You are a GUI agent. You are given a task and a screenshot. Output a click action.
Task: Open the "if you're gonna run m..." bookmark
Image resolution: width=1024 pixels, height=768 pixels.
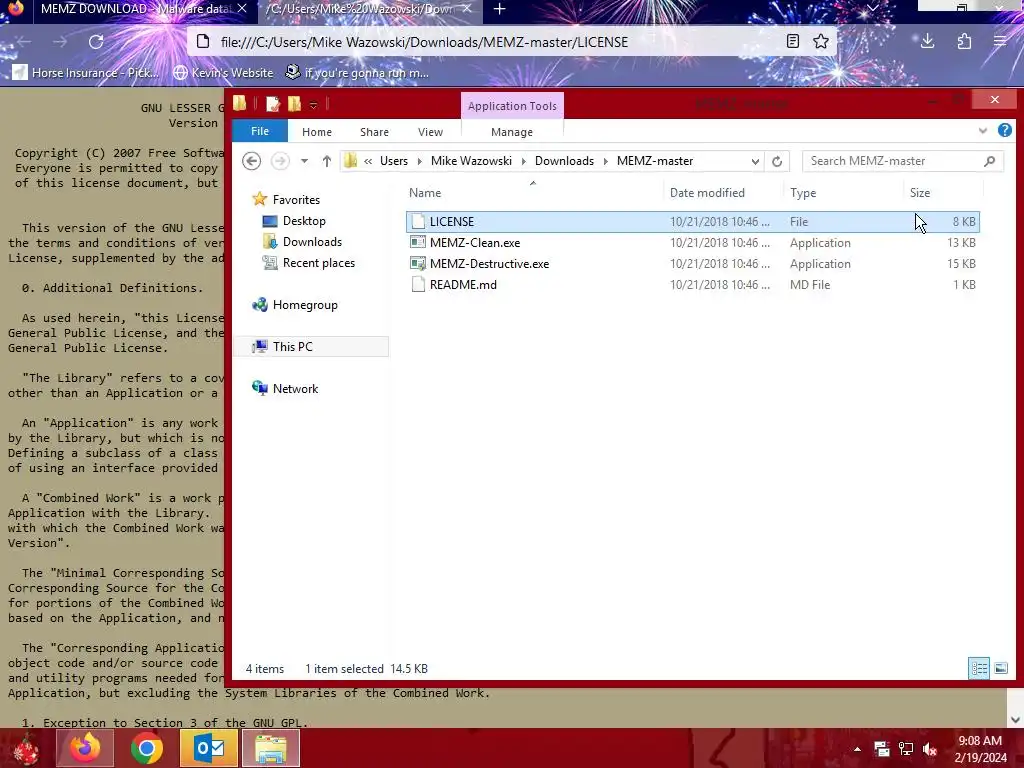click(358, 72)
